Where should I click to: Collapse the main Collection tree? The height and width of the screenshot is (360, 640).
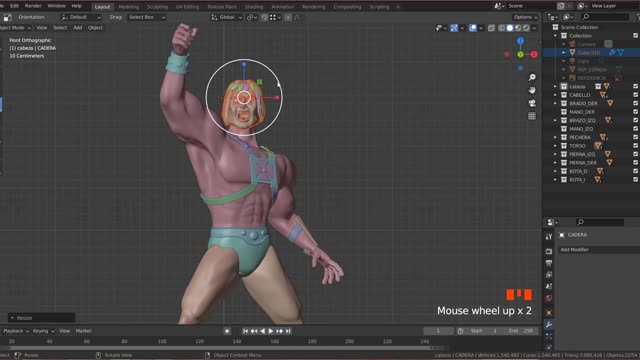click(x=555, y=36)
